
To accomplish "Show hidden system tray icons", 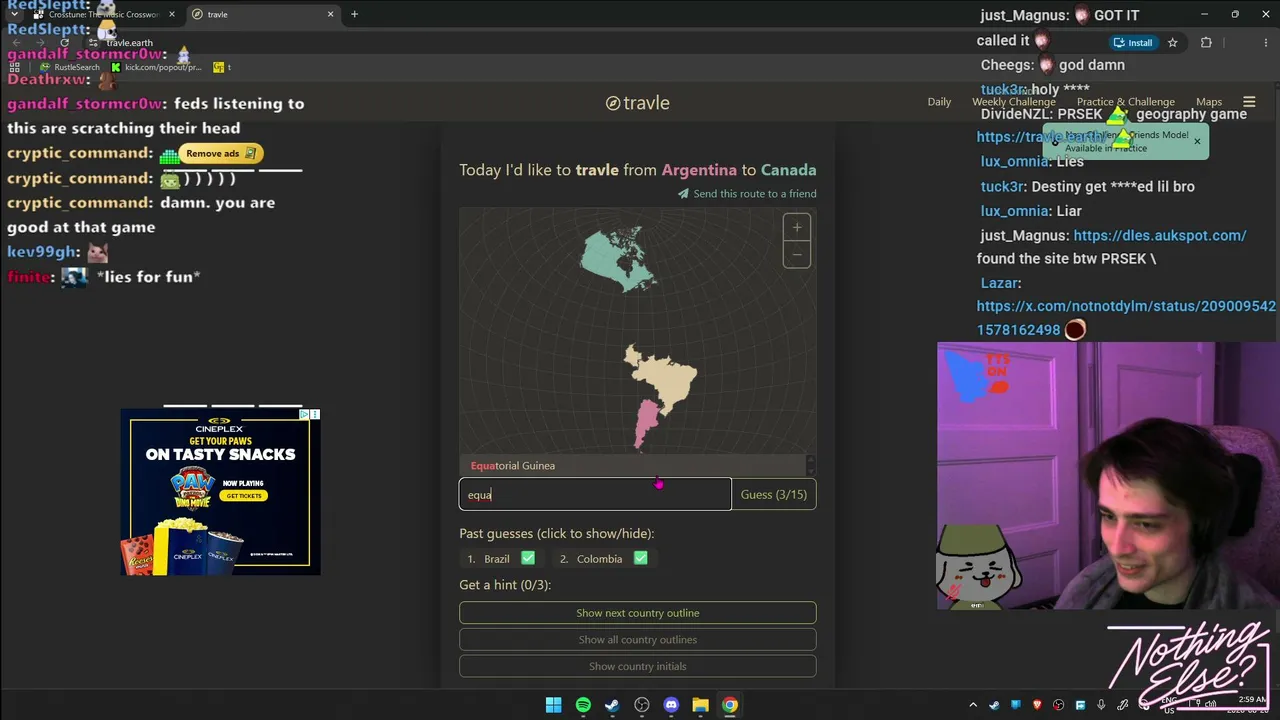I will click(972, 705).
